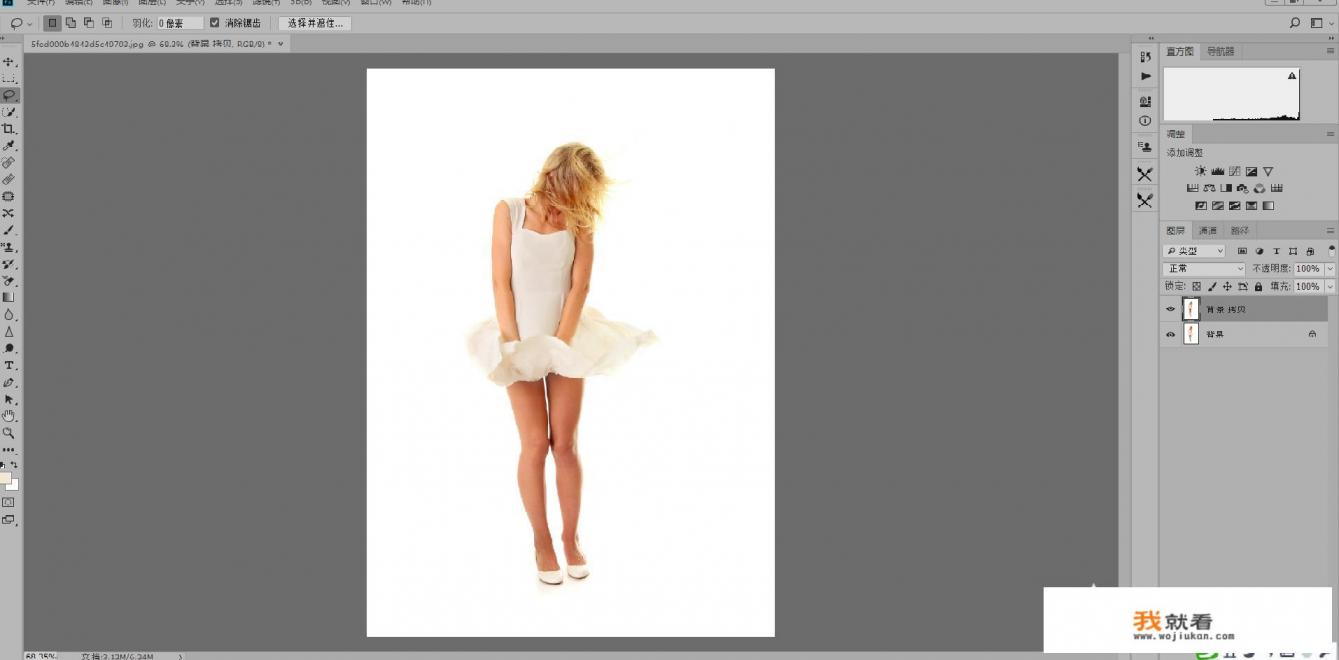Toggle lock transparent pixels icon
This screenshot has height=660, width=1339.
pos(1196,286)
